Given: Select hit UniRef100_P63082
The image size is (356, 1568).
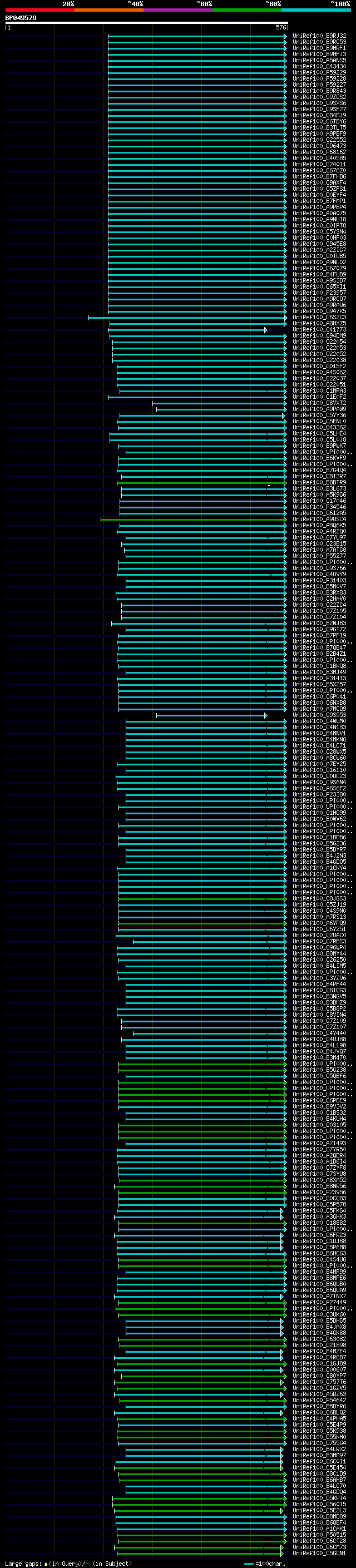Looking at the screenshot, I should 319,1339.
